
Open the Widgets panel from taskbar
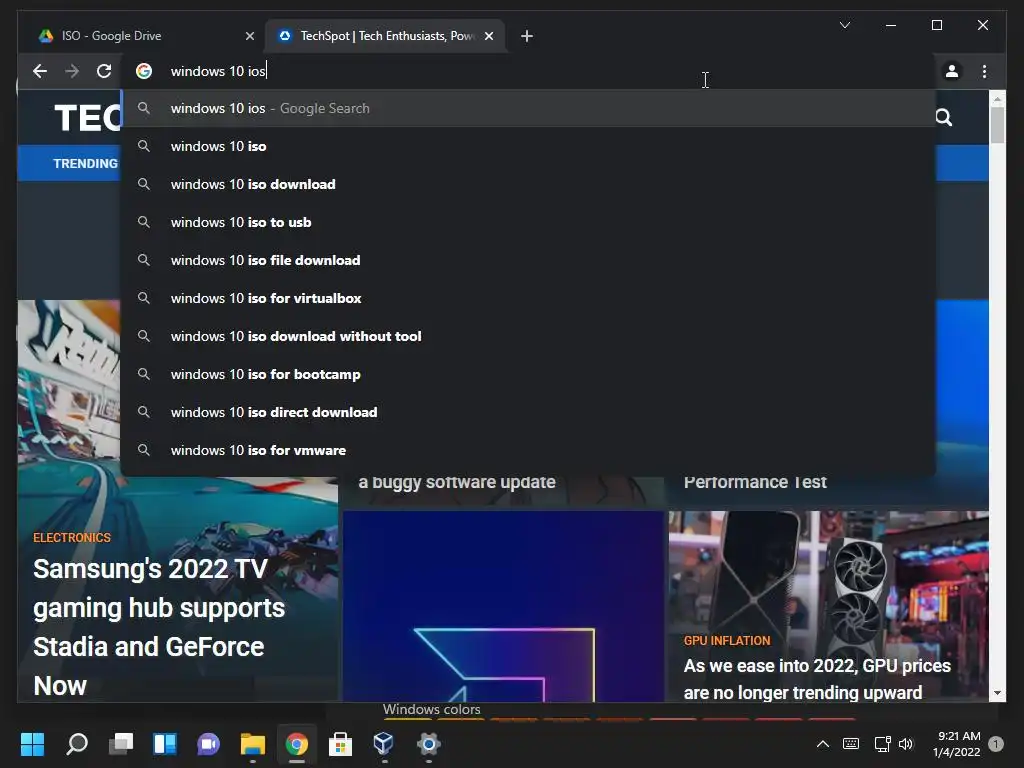(165, 744)
